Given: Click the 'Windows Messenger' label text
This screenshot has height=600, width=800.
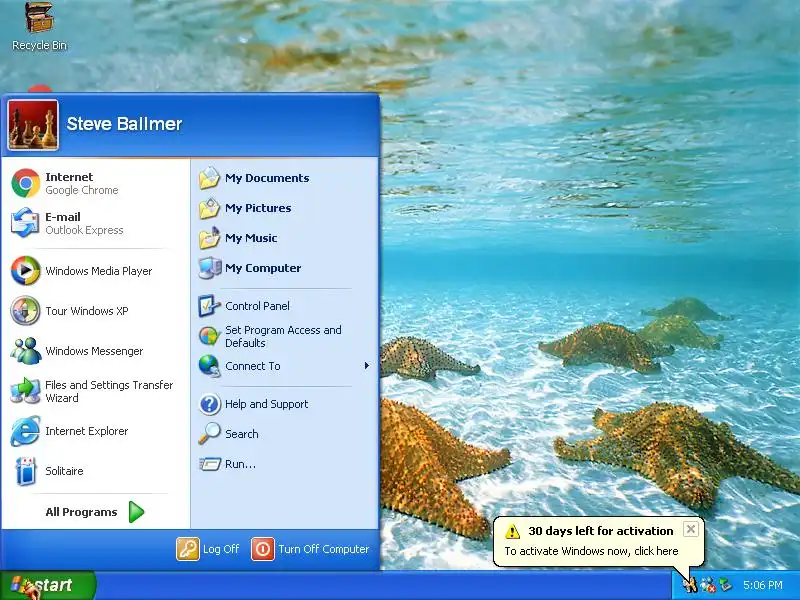Looking at the screenshot, I should (94, 351).
